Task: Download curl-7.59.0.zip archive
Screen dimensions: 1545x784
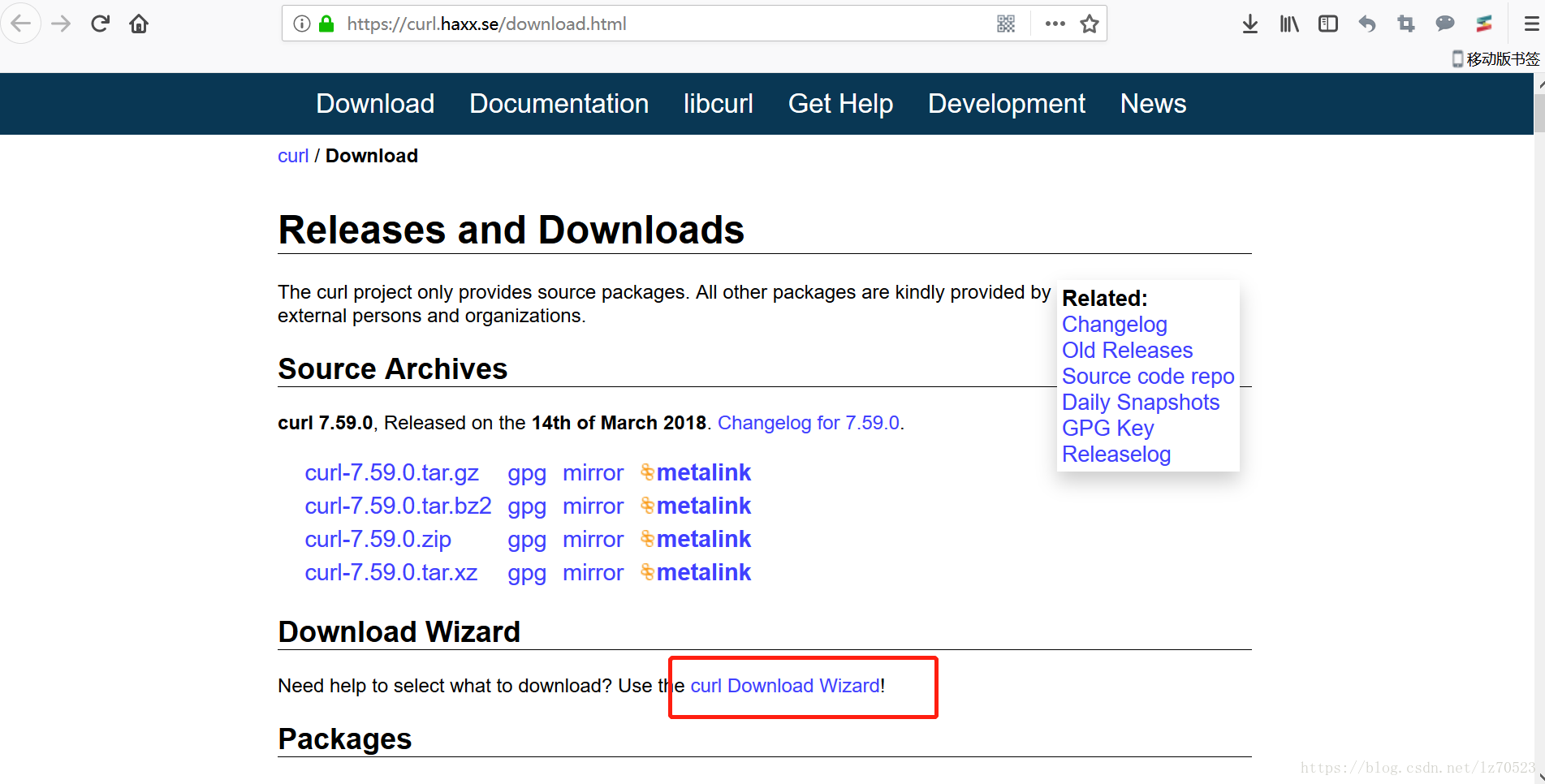Action: tap(378, 539)
